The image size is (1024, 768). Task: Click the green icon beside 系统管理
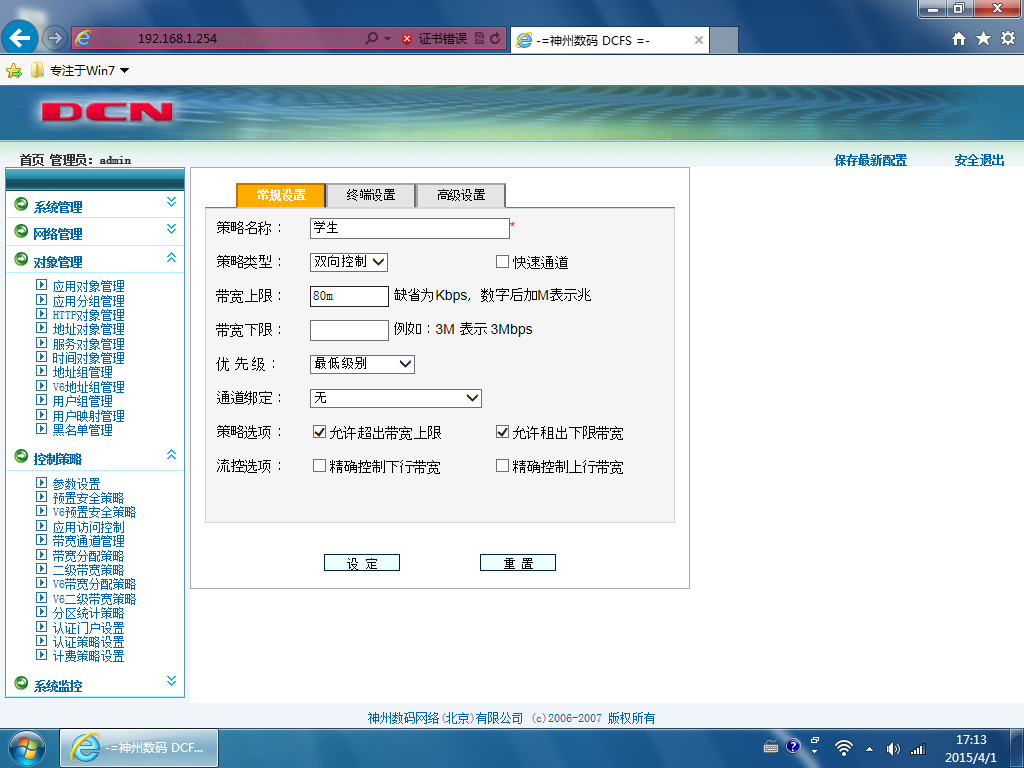(21, 204)
